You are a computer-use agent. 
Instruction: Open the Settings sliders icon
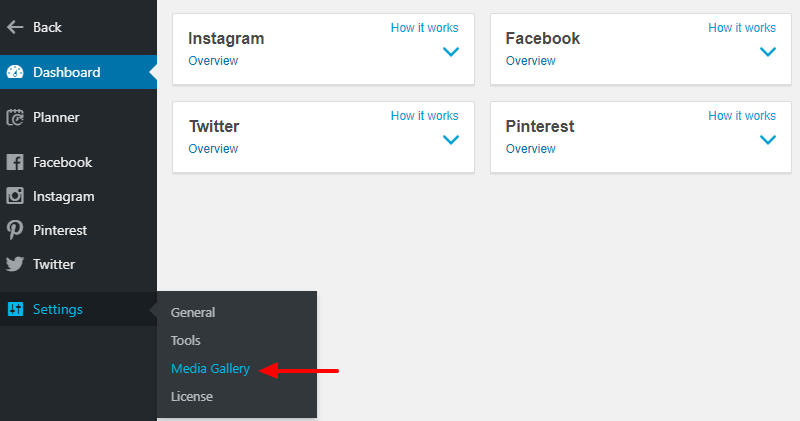[15, 309]
